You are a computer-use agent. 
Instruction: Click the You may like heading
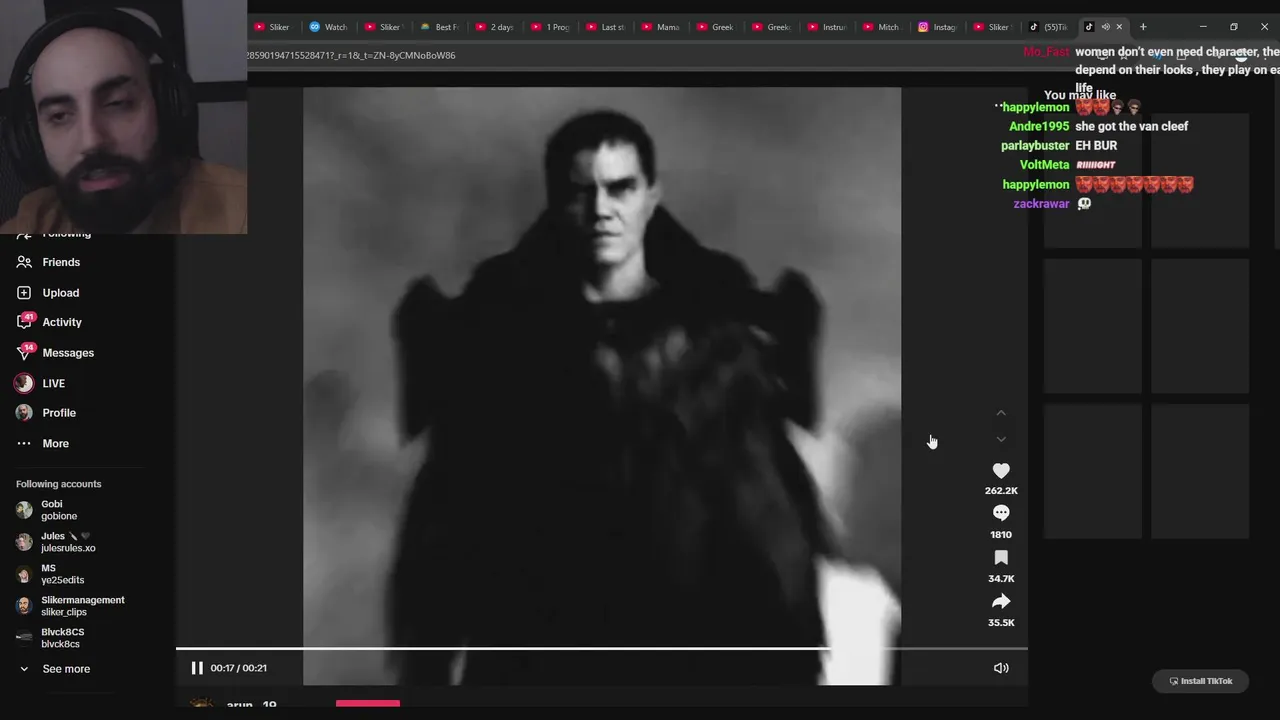pyautogui.click(x=1080, y=95)
